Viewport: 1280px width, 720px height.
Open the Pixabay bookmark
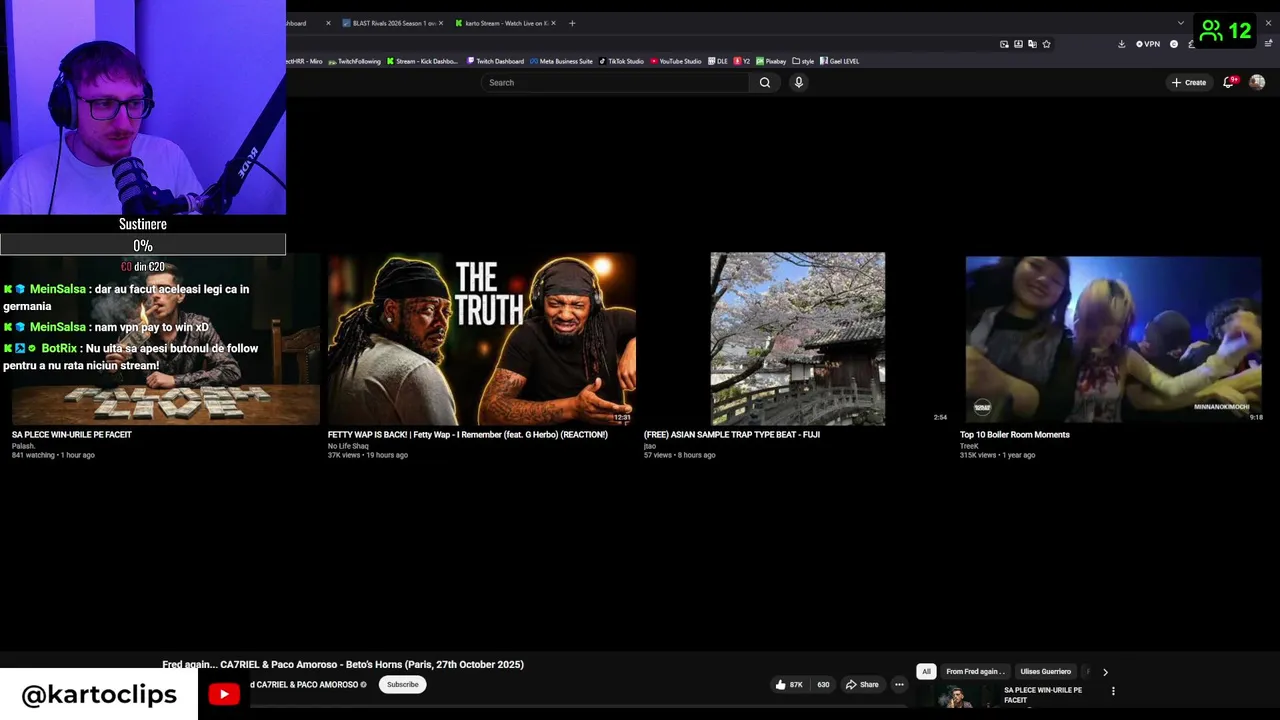point(771,61)
